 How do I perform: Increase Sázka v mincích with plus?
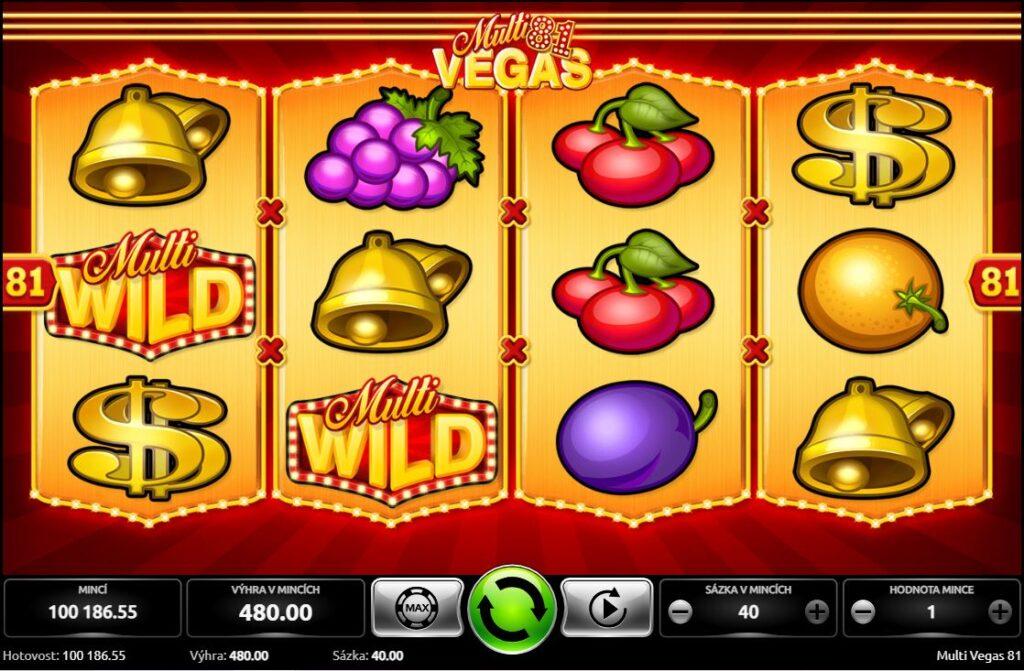click(816, 612)
